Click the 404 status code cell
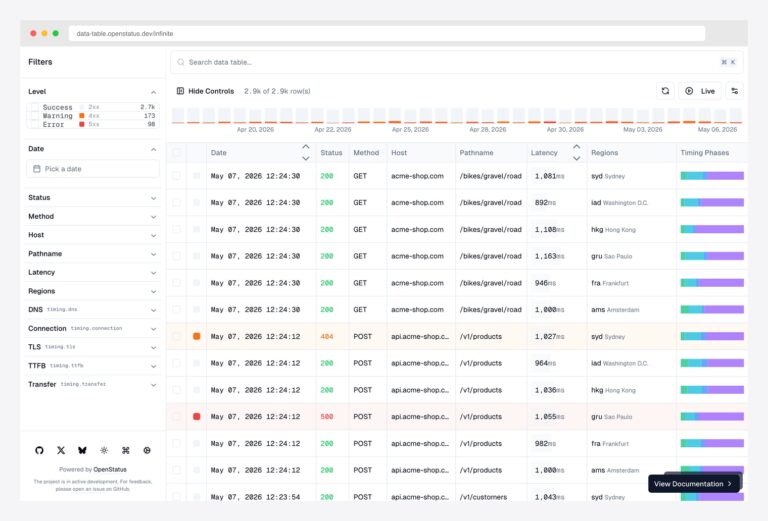 pos(327,336)
